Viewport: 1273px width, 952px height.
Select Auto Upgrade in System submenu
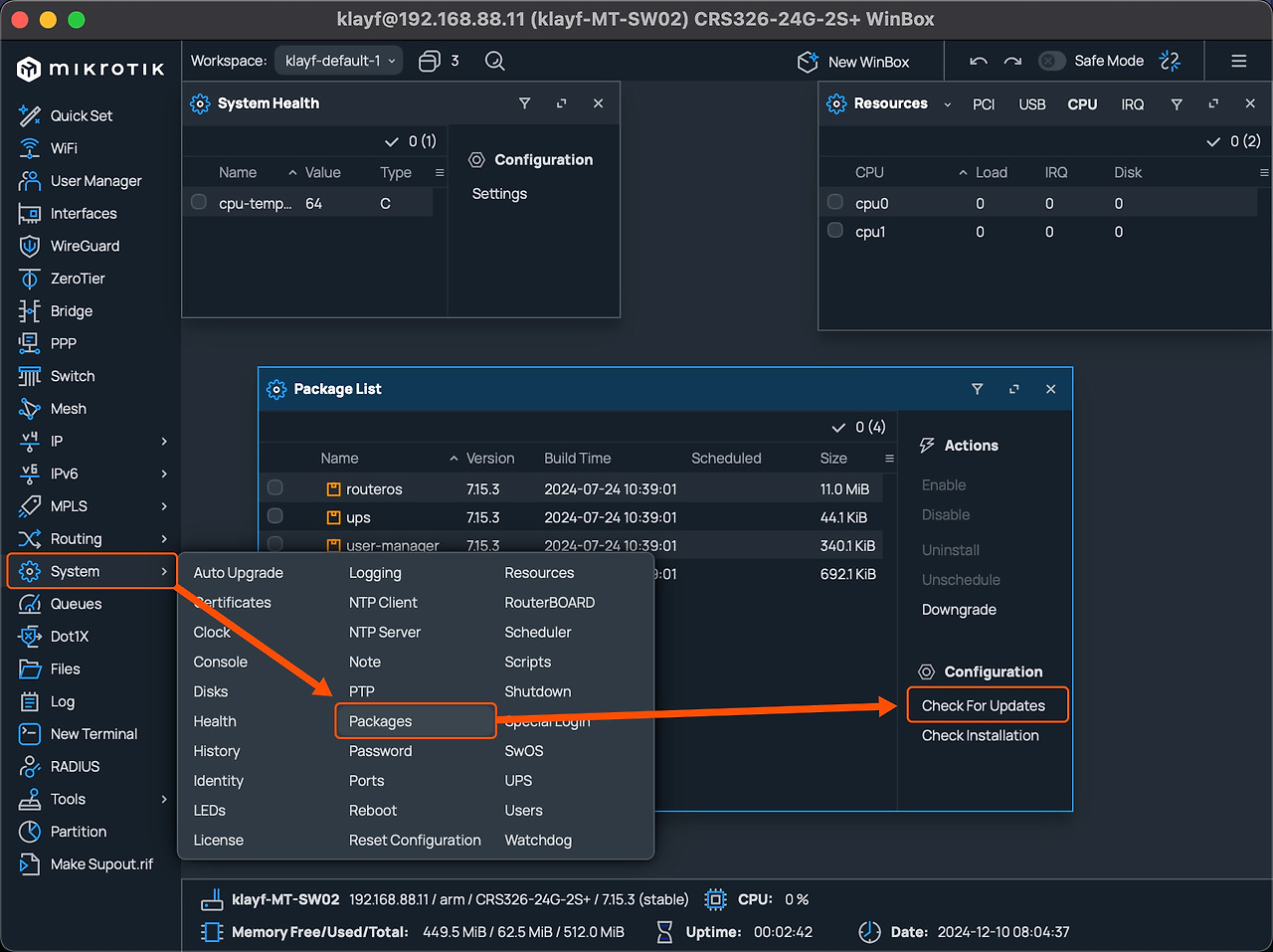[238, 573]
